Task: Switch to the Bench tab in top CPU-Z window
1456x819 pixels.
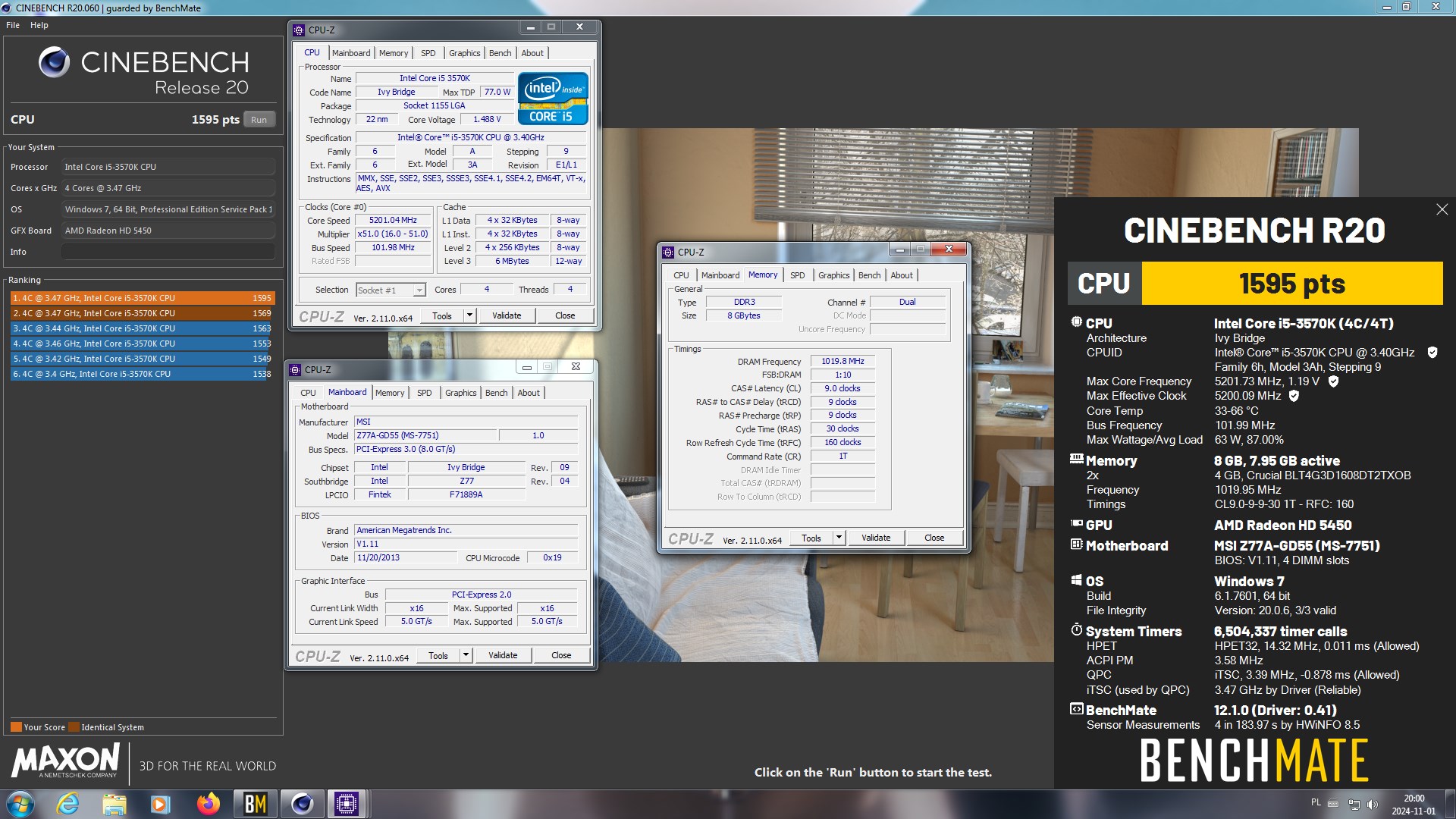Action: 500,53
